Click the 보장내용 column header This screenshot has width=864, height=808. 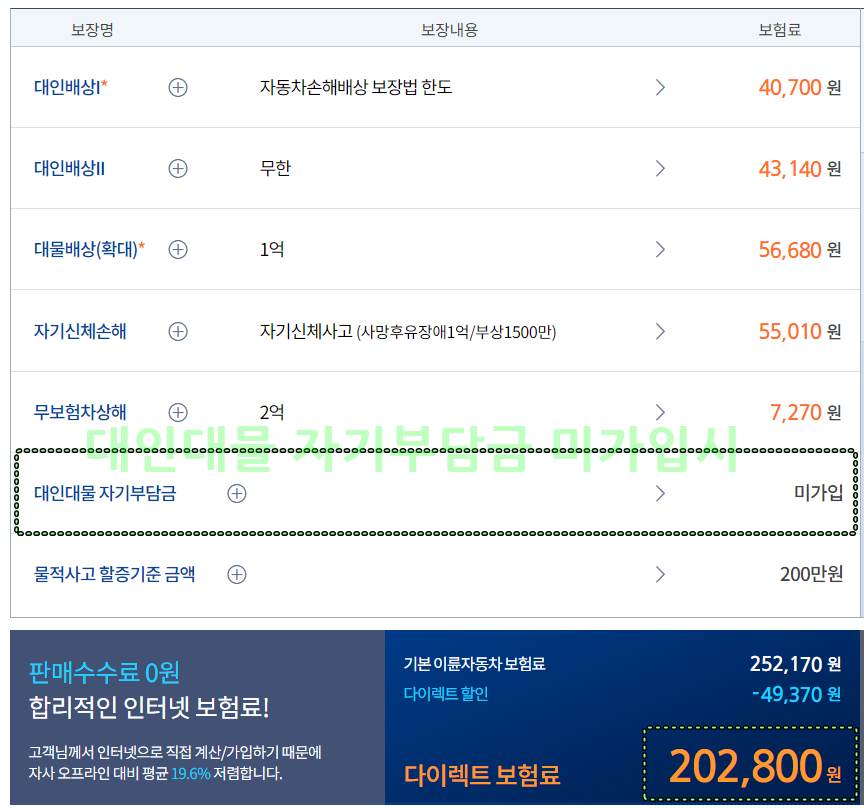point(449,29)
